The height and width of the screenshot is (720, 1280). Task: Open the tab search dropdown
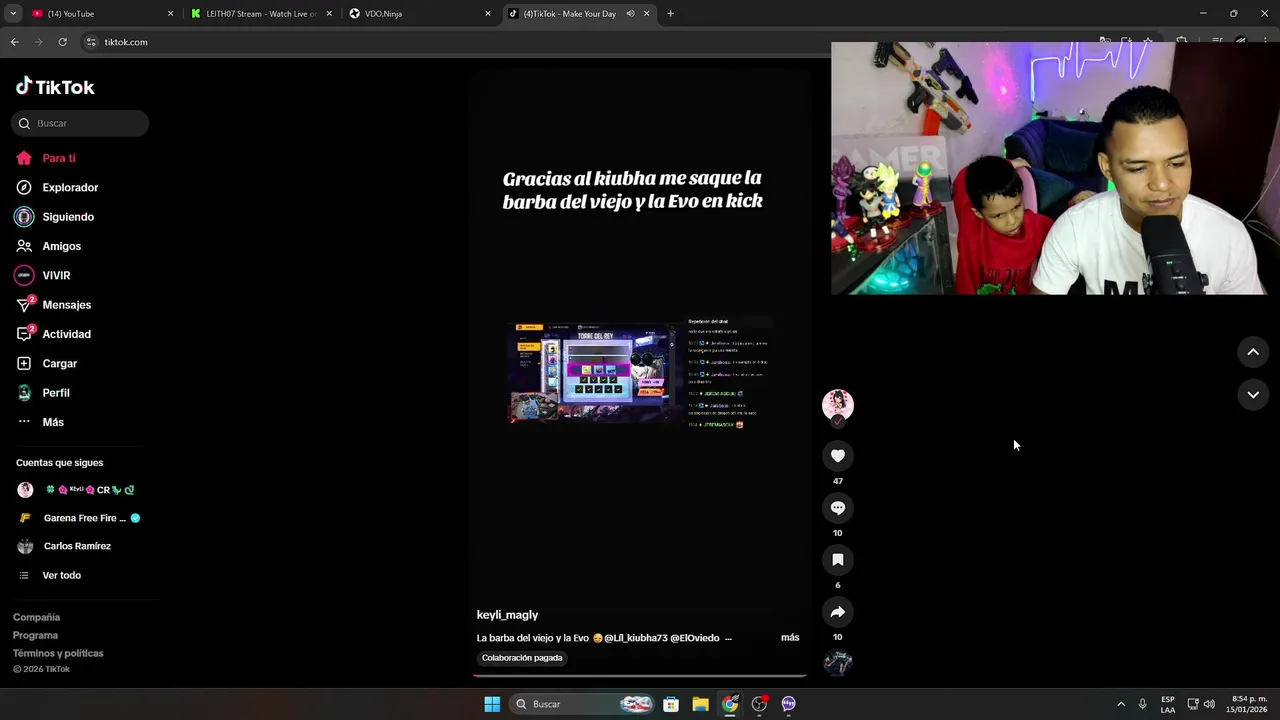pos(13,14)
